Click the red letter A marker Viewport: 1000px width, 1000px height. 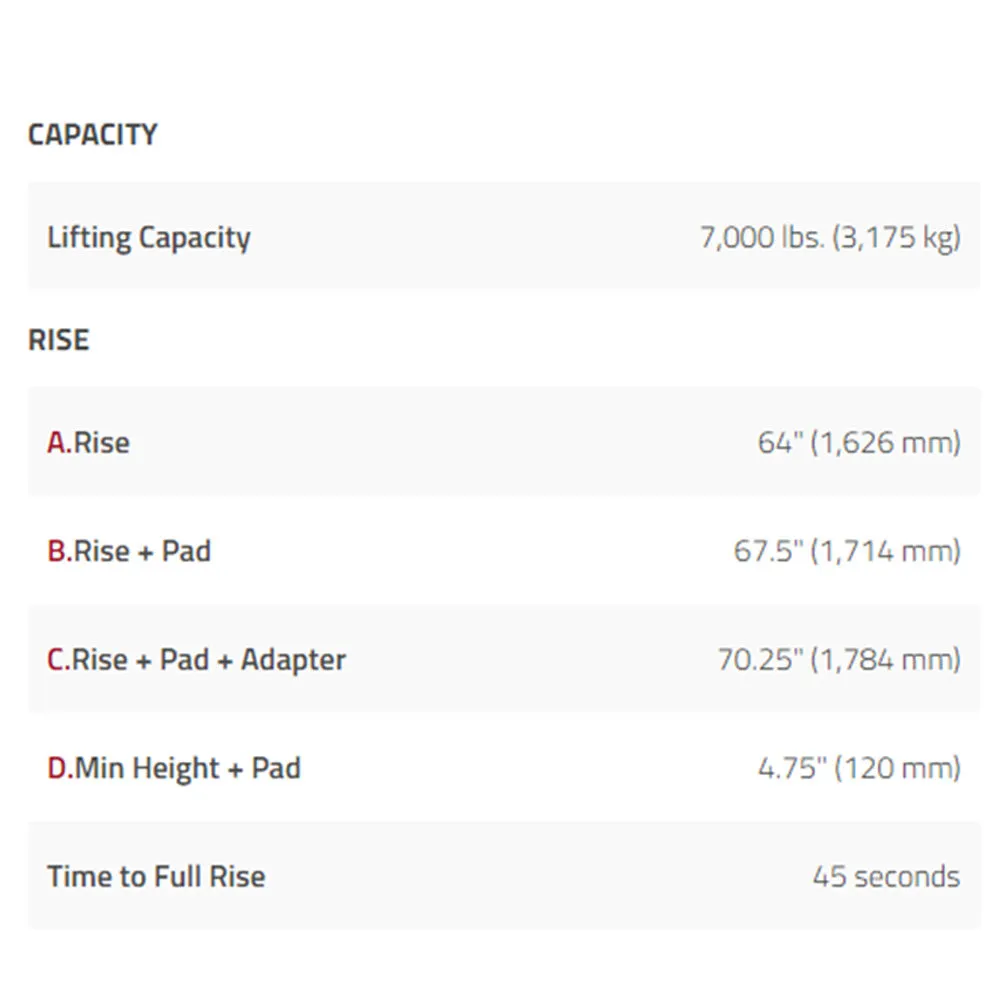(x=59, y=443)
